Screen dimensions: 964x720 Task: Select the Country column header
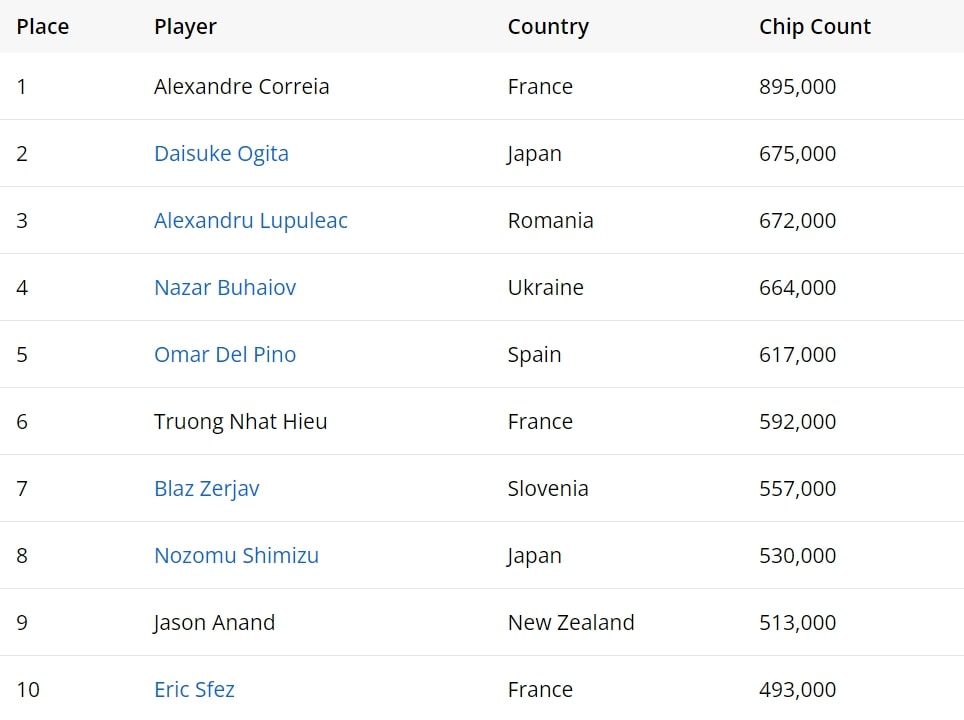(548, 27)
